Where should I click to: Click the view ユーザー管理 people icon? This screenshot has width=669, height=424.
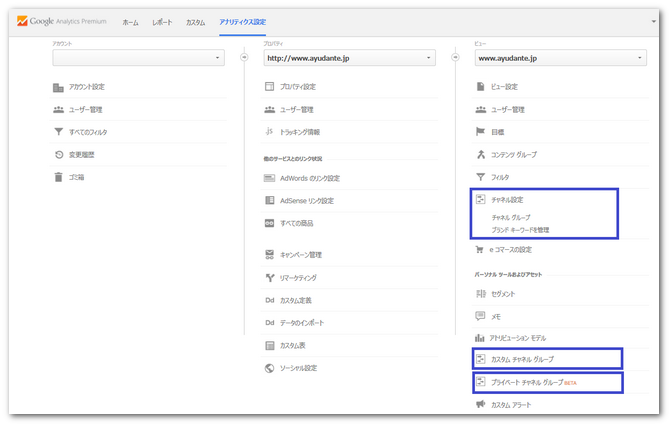click(x=480, y=110)
